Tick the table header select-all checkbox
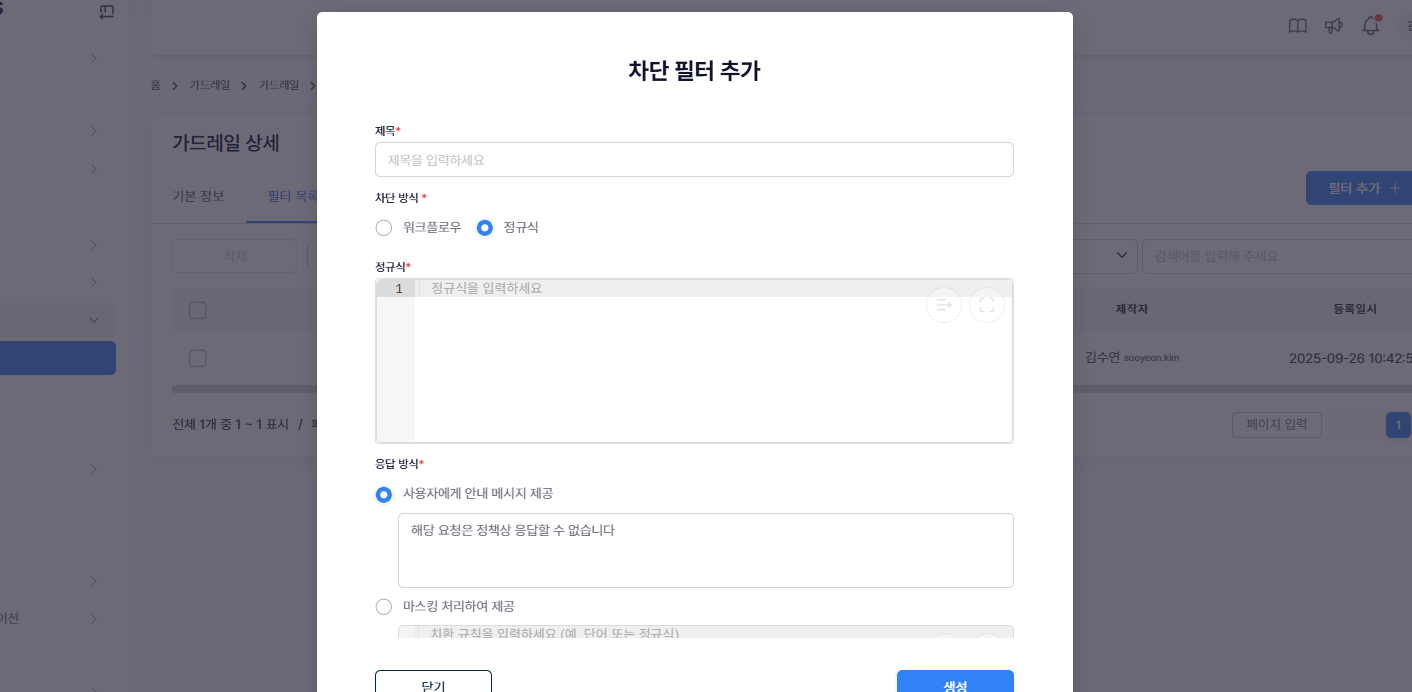 [x=198, y=310]
